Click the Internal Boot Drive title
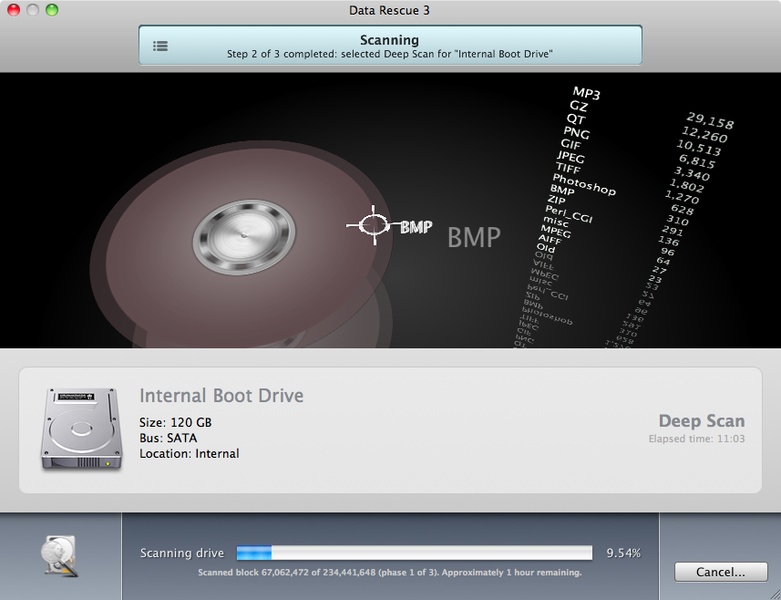The height and width of the screenshot is (600, 781). (221, 396)
